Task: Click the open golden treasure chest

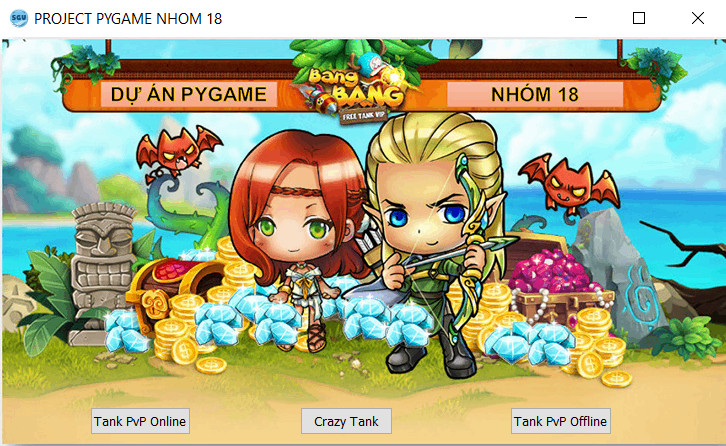Action: click(x=176, y=289)
